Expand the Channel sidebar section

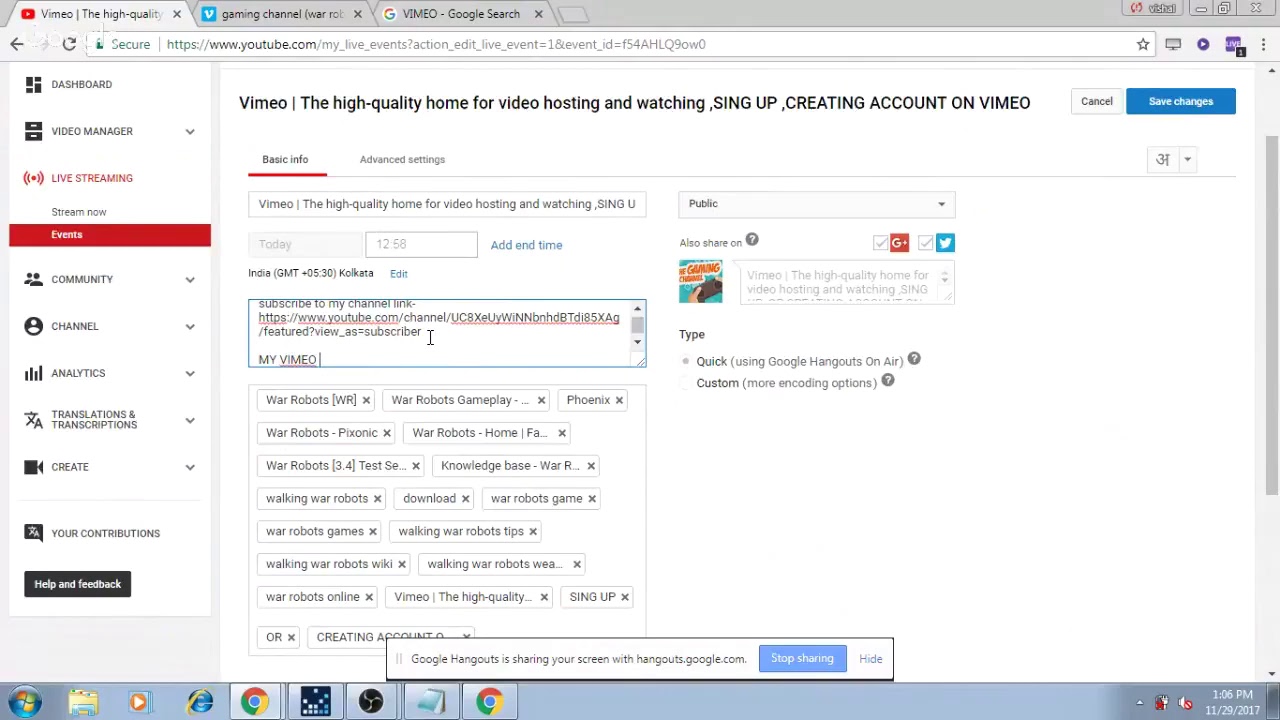tap(190, 326)
